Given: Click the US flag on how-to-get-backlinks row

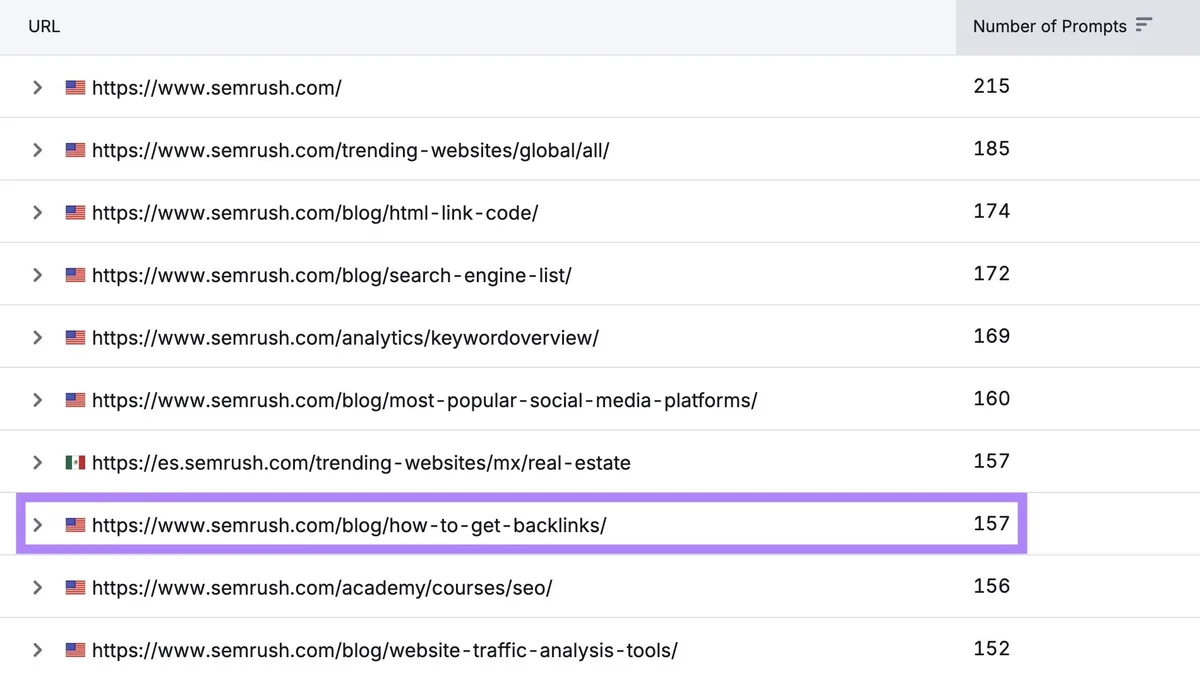Looking at the screenshot, I should [x=75, y=525].
